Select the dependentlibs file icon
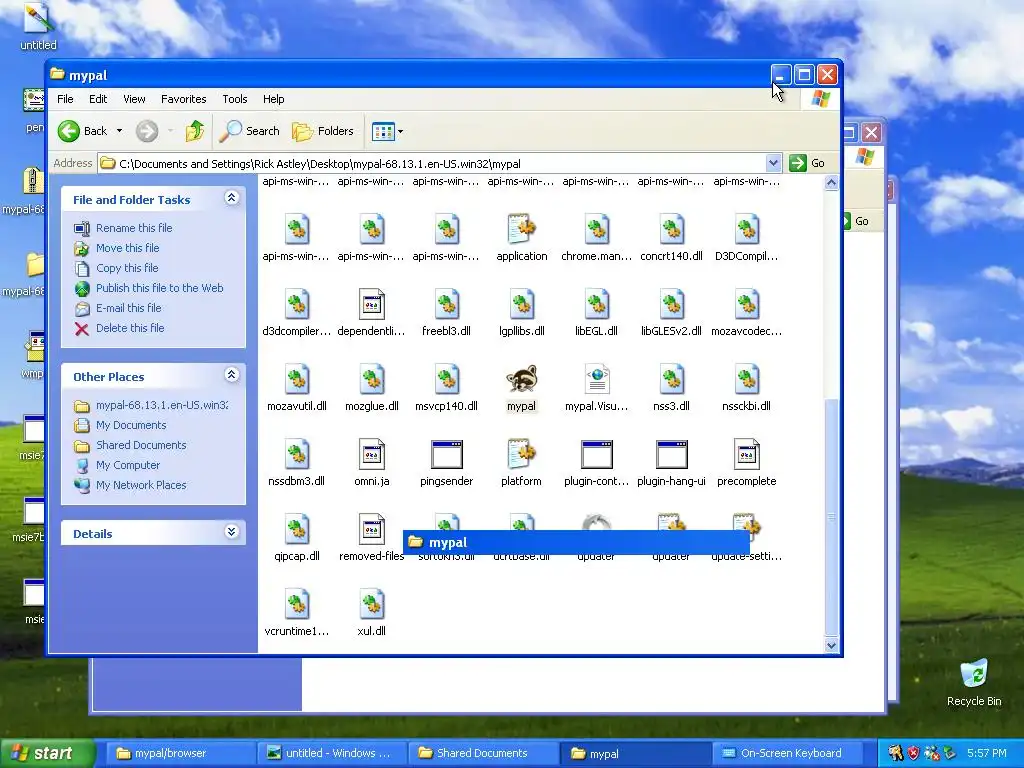This screenshot has width=1024, height=768. 372,304
